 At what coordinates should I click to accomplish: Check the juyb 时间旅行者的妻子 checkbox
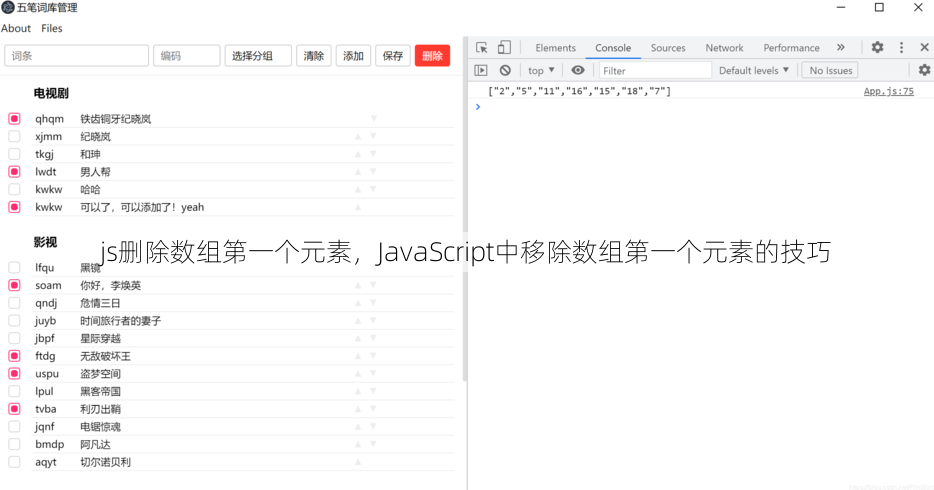(x=14, y=320)
